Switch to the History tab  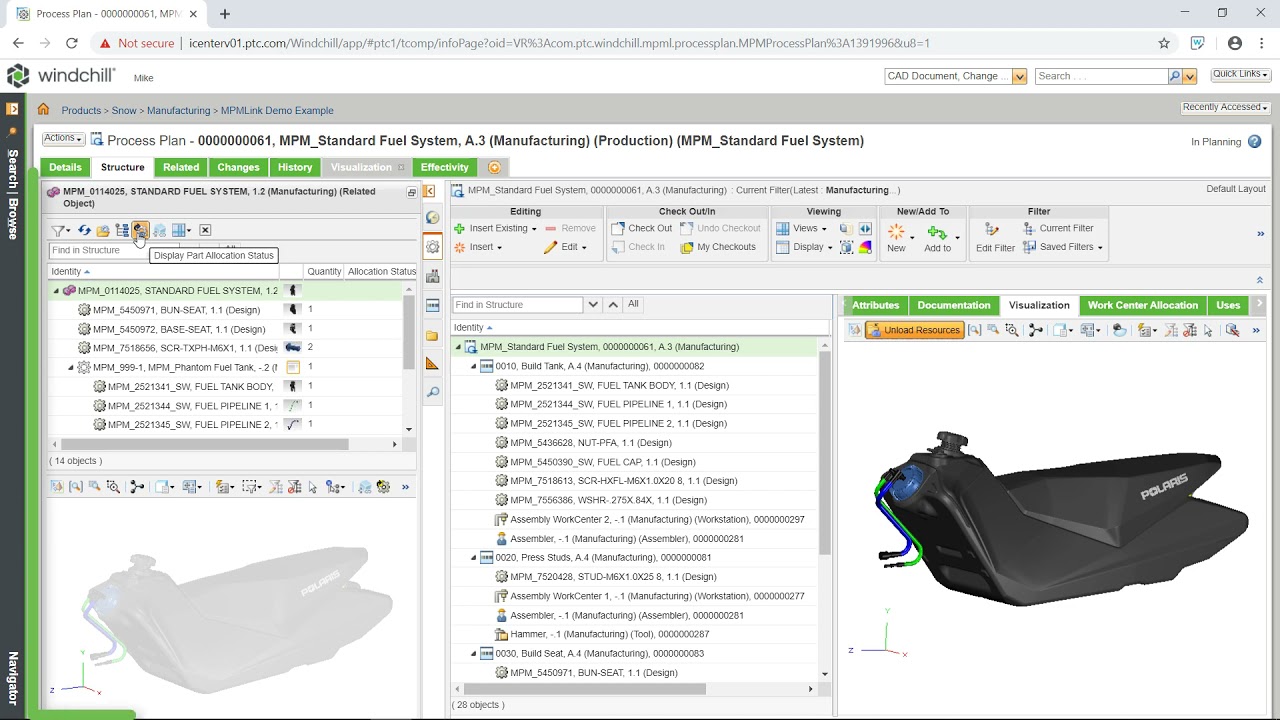click(x=295, y=167)
